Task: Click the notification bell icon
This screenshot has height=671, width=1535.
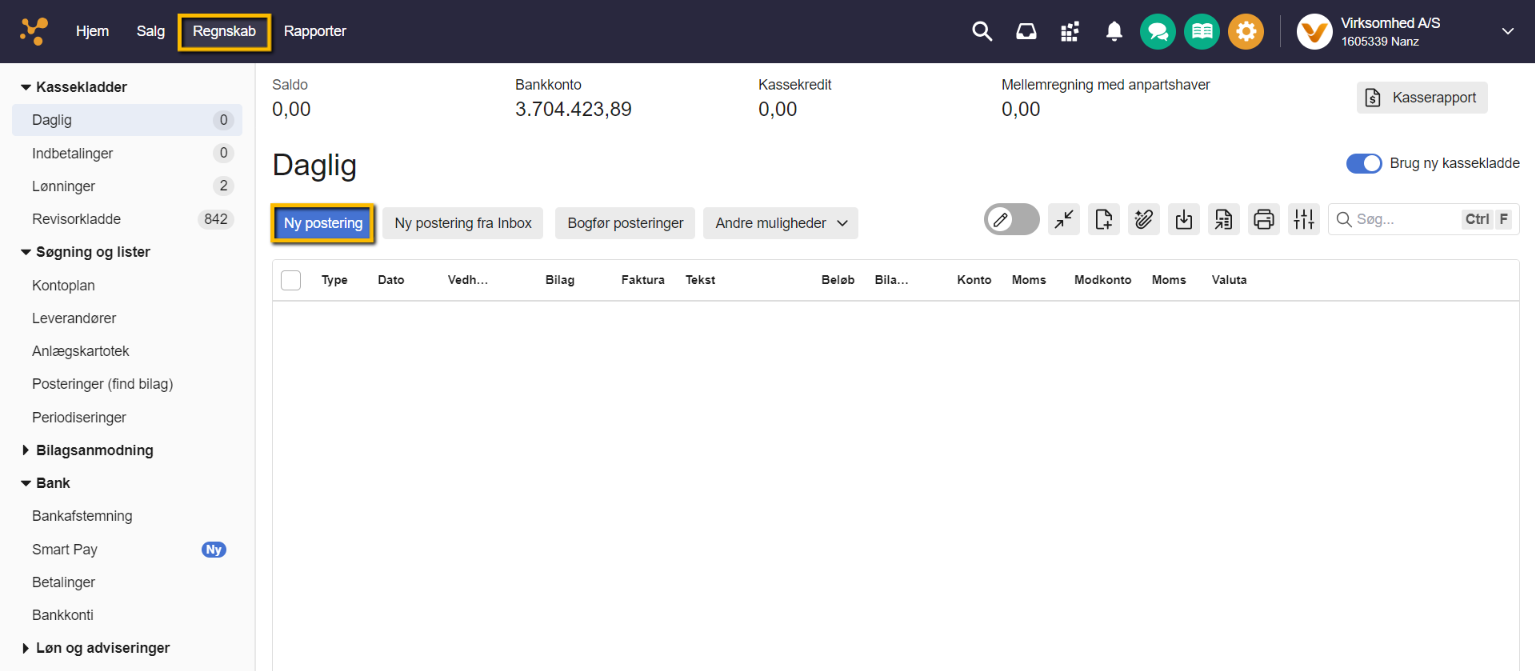Action: (x=1114, y=32)
